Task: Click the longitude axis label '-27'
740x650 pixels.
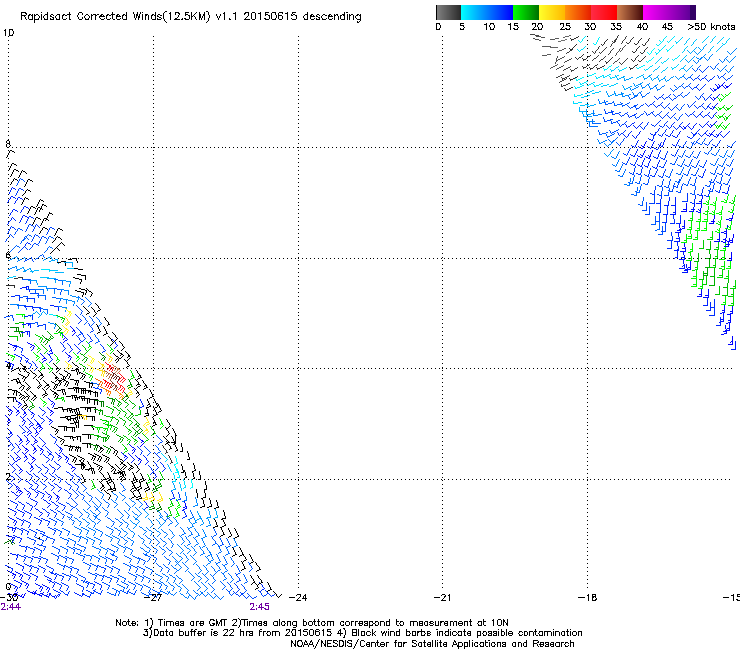Action: point(153,598)
